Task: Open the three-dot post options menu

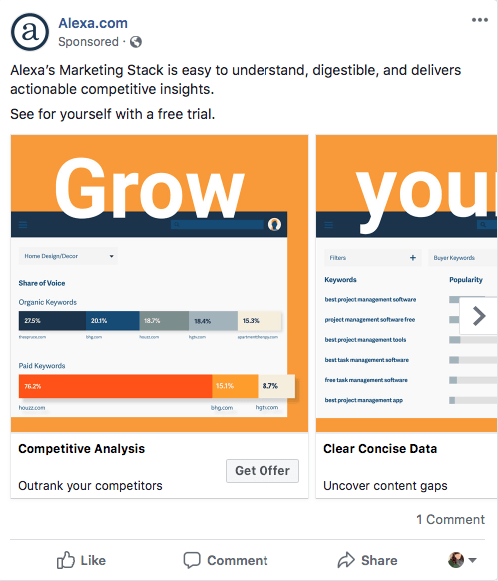Action: click(479, 20)
